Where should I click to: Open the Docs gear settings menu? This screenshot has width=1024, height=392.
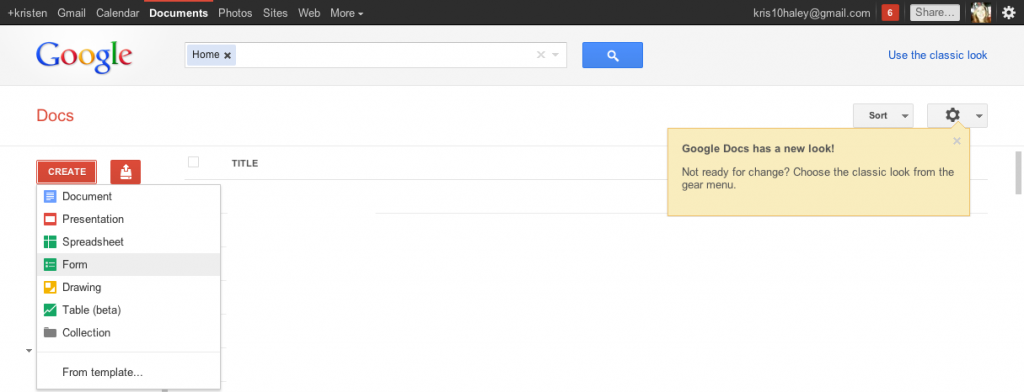(x=957, y=116)
